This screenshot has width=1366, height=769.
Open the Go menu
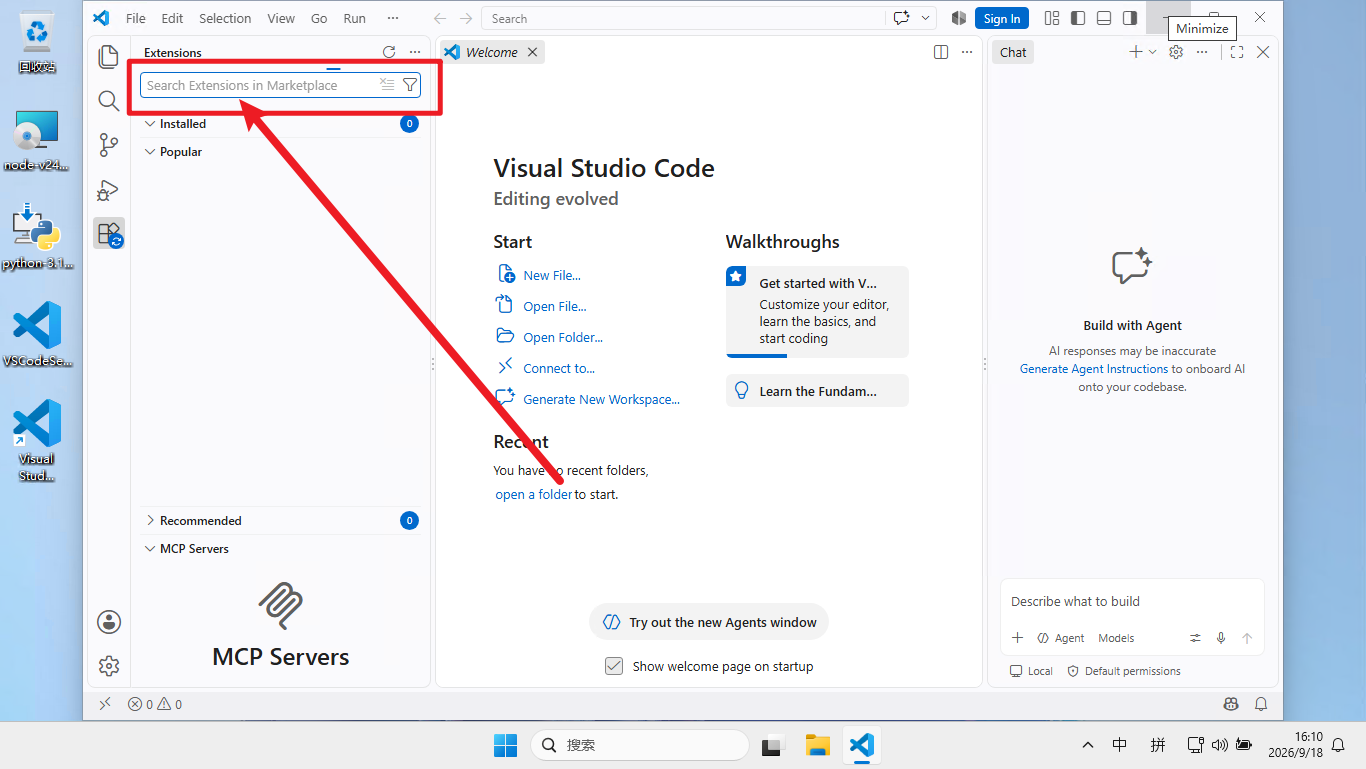(319, 18)
